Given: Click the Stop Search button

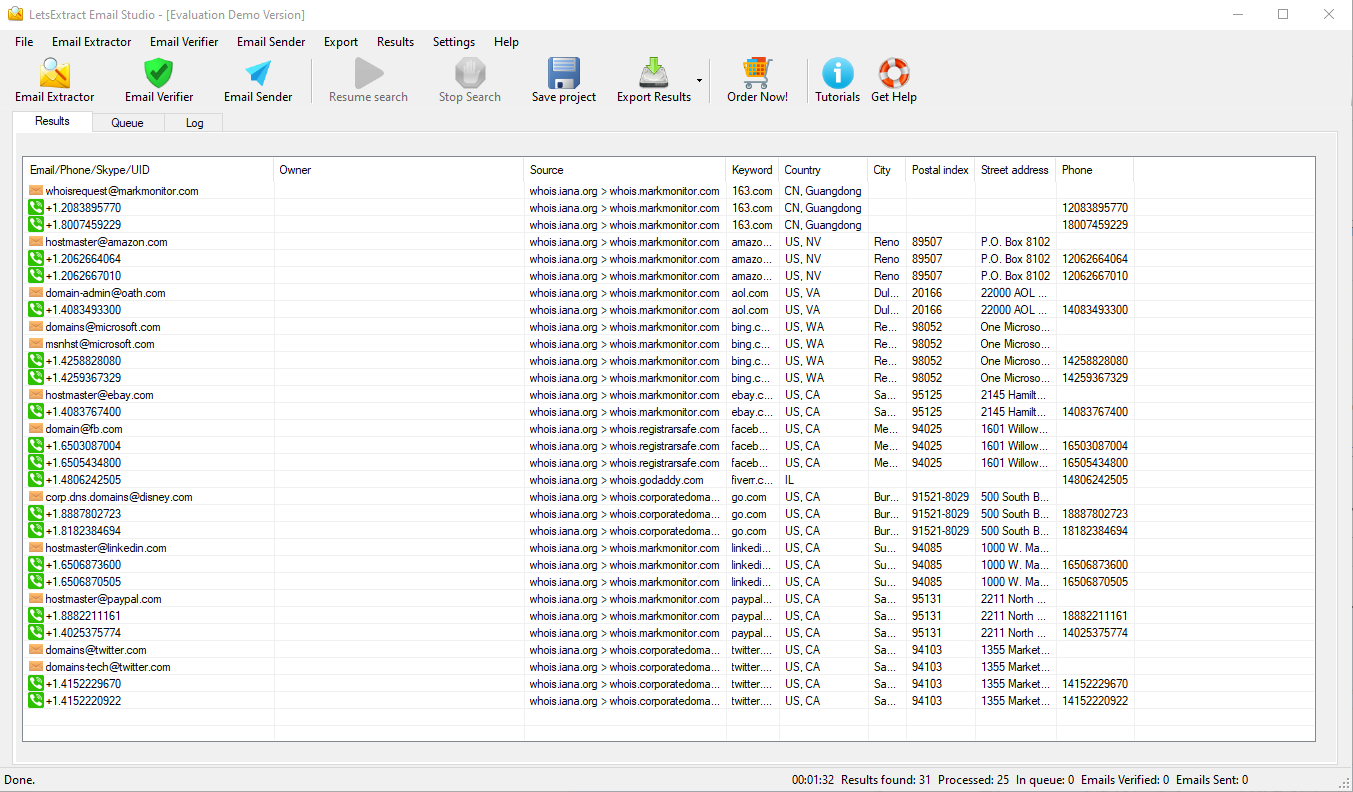Looking at the screenshot, I should (469, 80).
